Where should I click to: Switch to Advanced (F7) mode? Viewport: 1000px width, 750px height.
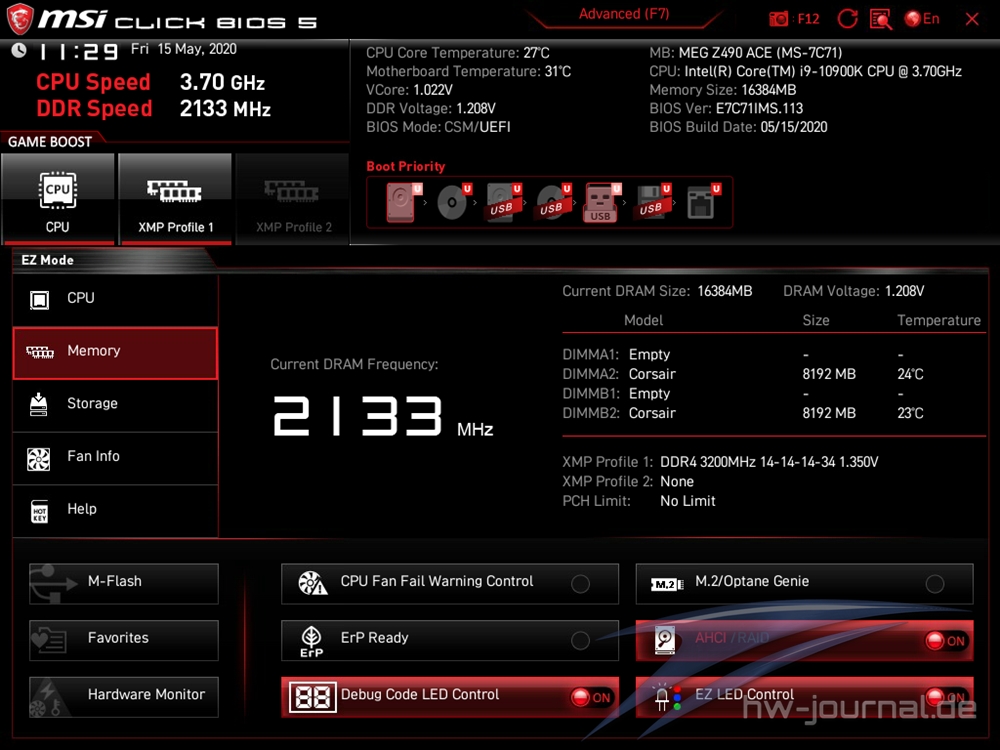(623, 14)
